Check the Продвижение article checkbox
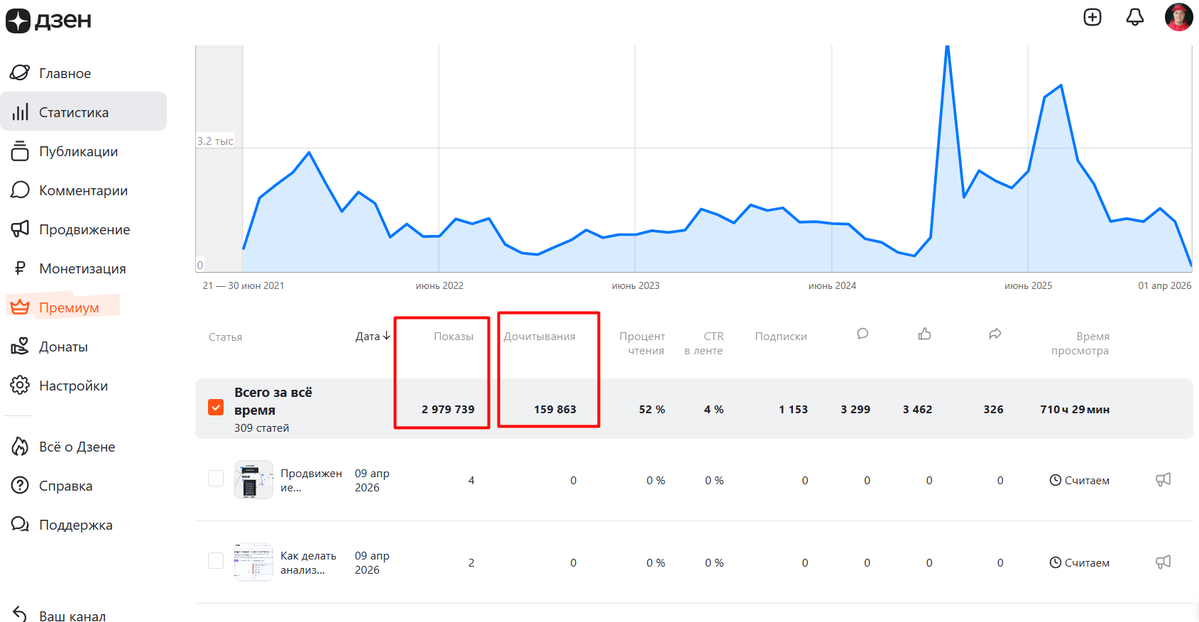Viewport: 1199px width, 622px height. coord(216,479)
